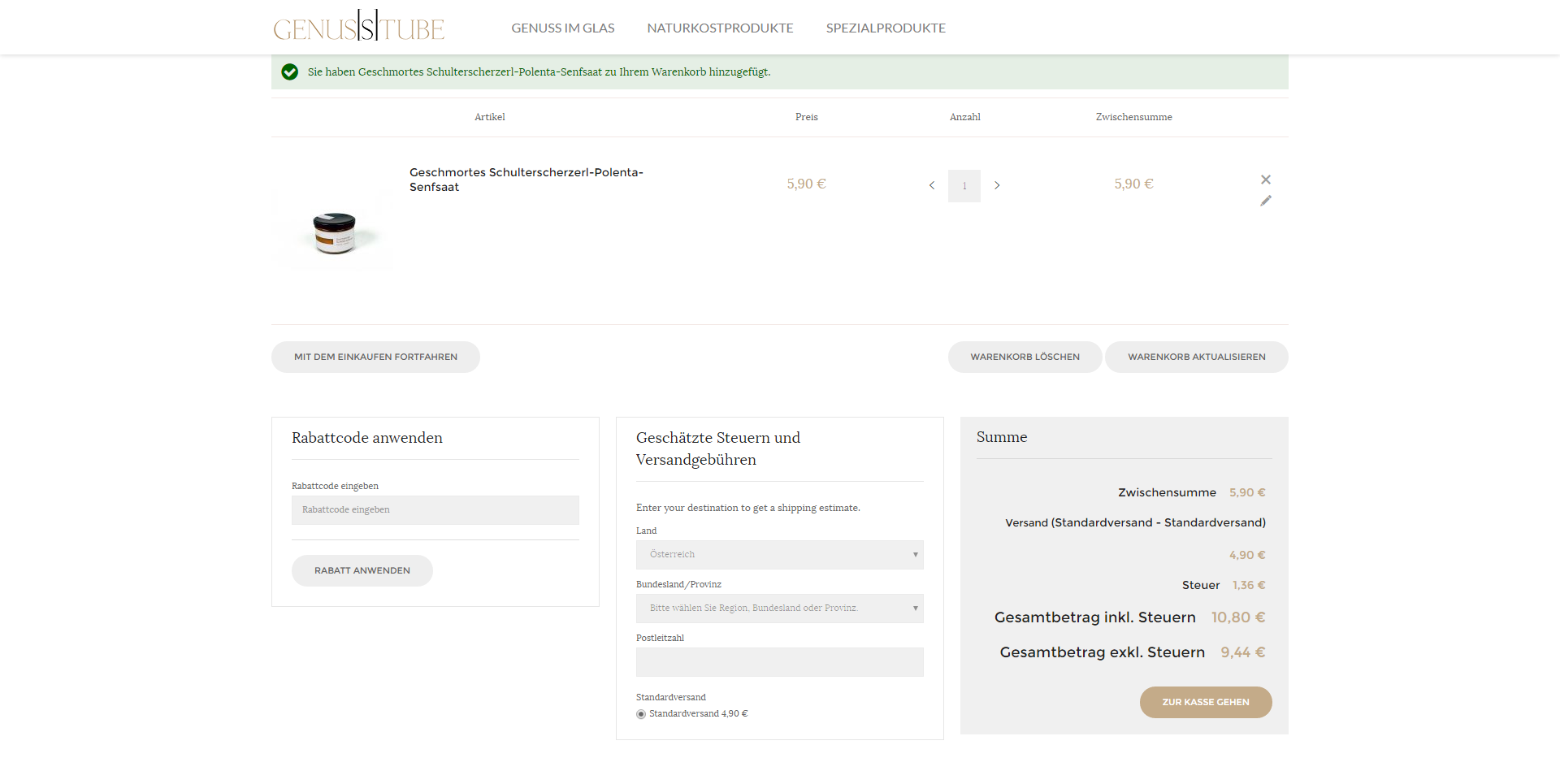1560x784 pixels.
Task: Go to the Spezialprodukte menu
Action: [x=886, y=28]
